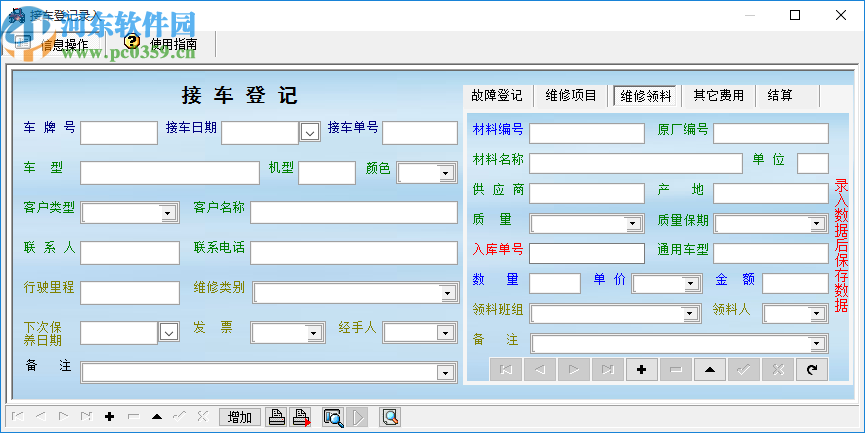Image resolution: width=865 pixels, height=433 pixels.
Task: Click the 车型 input field
Action: 170,173
